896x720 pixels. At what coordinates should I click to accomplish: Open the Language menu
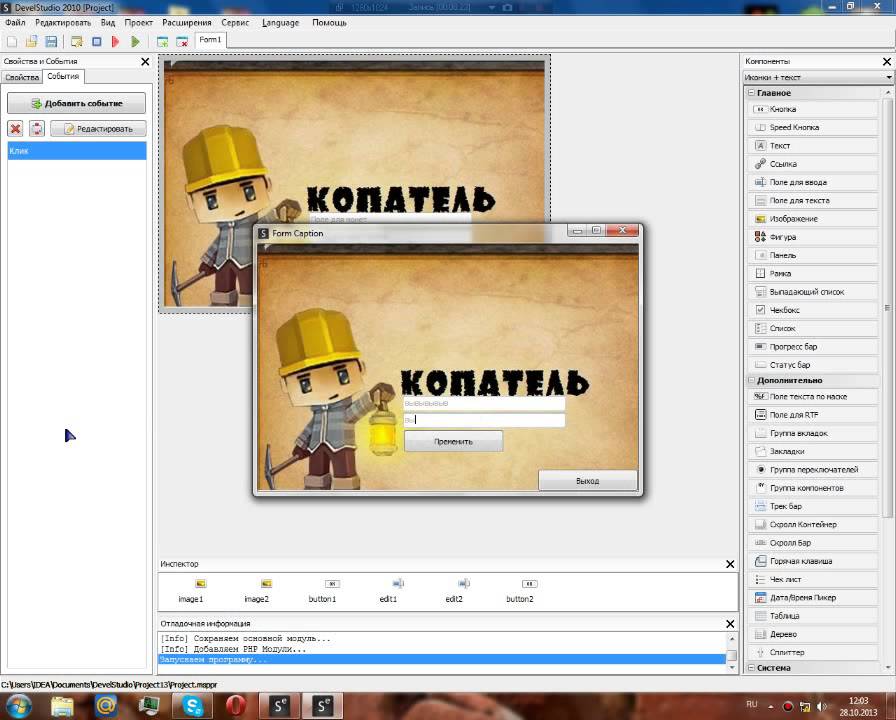281,23
